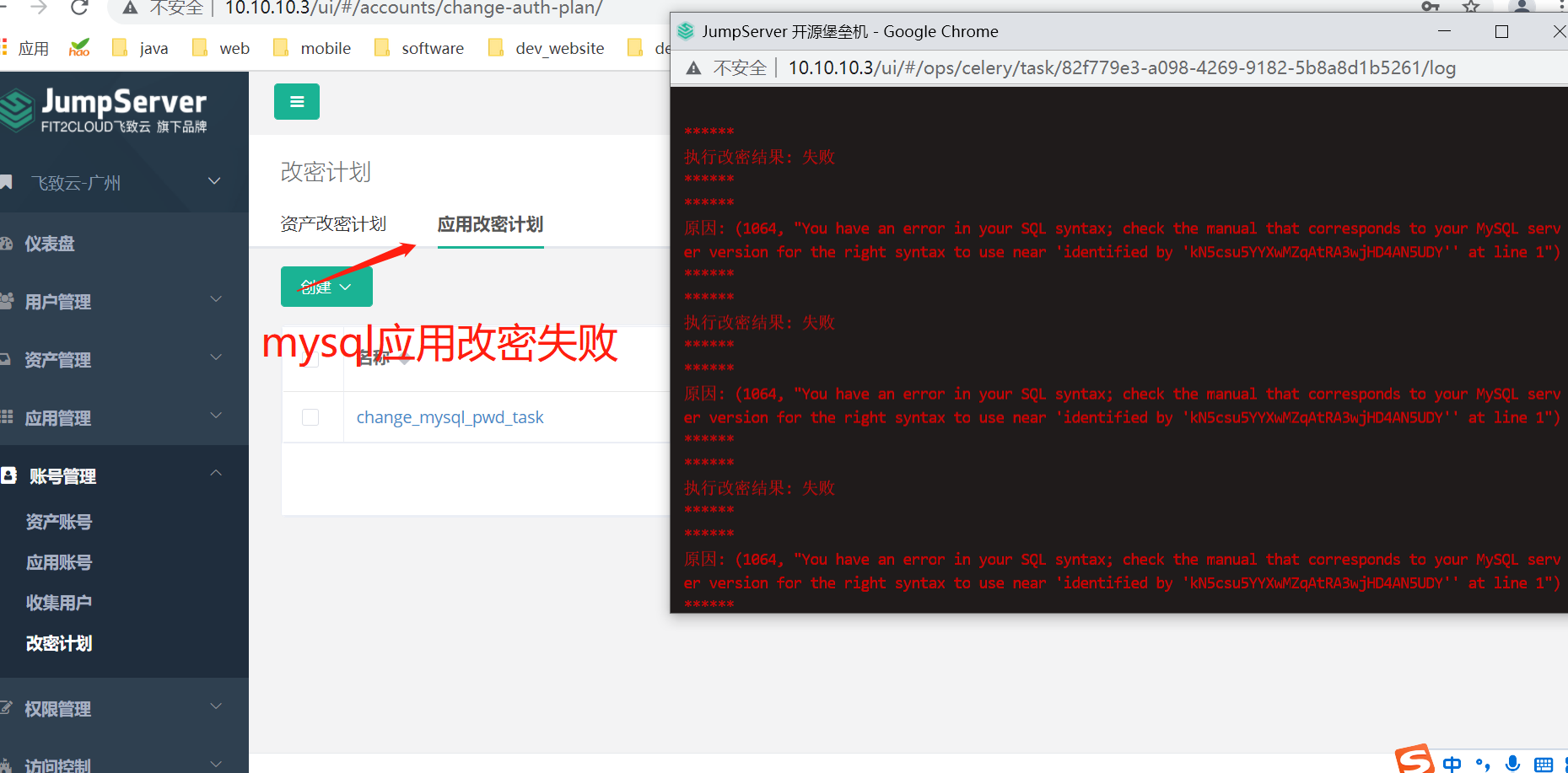Click the soft keyboard icon on the input method bar

pyautogui.click(x=1544, y=765)
